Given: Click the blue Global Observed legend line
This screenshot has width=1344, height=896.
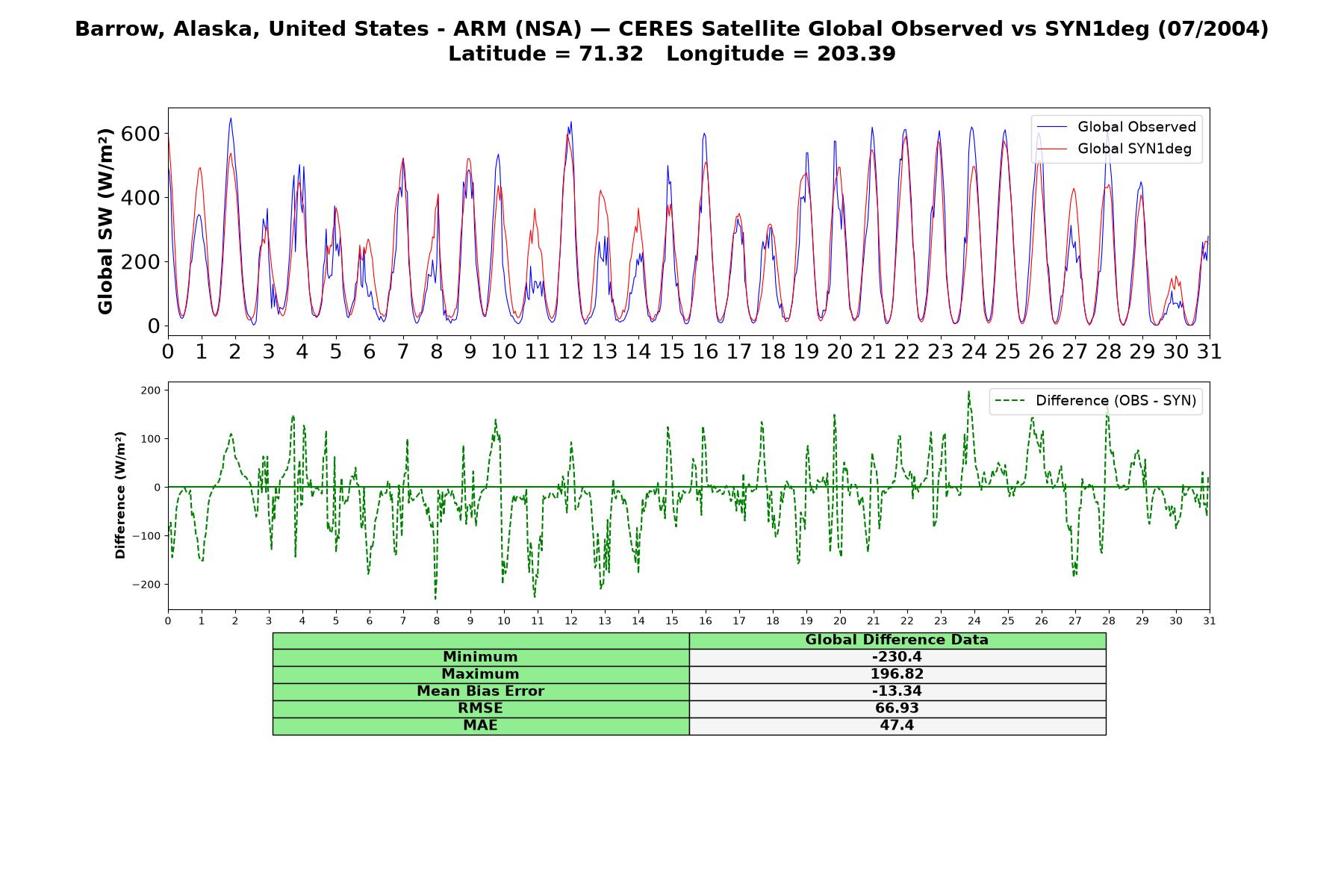Looking at the screenshot, I should pyautogui.click(x=1053, y=127).
